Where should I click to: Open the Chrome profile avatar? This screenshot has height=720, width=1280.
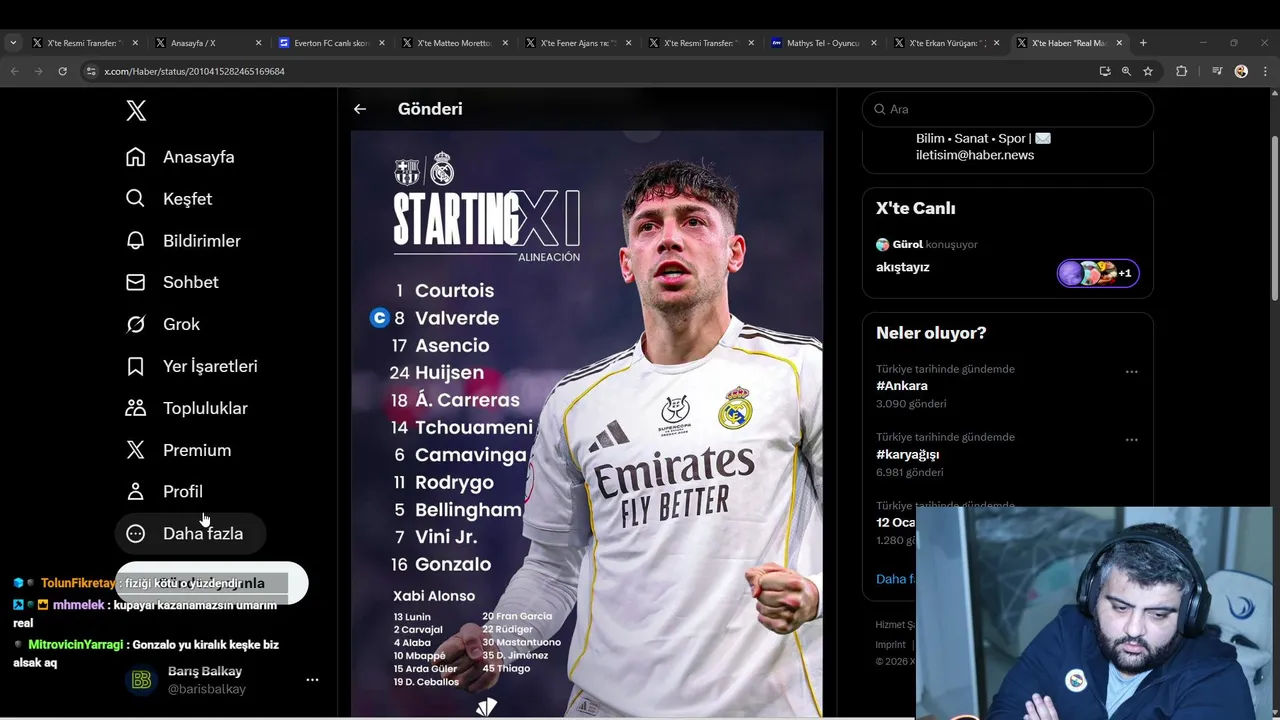pos(1241,71)
